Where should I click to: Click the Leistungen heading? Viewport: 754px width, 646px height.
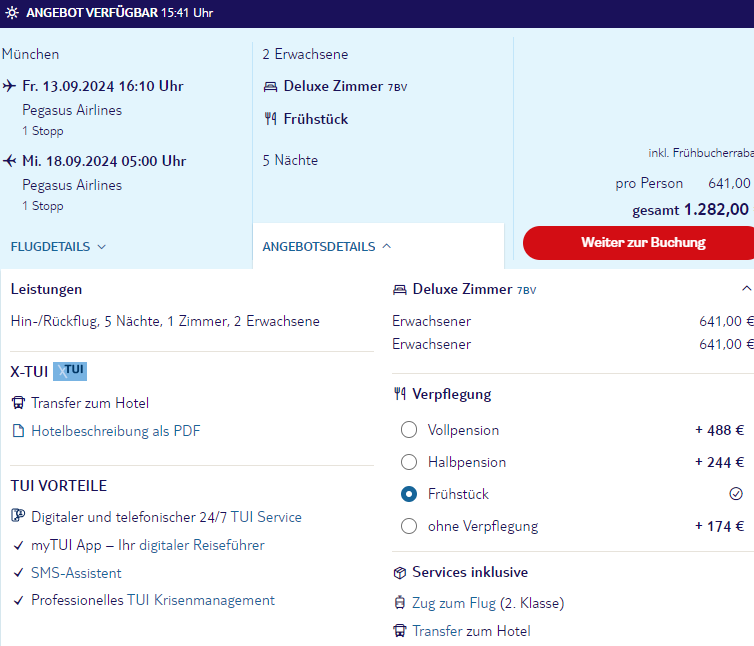pyautogui.click(x=46, y=290)
